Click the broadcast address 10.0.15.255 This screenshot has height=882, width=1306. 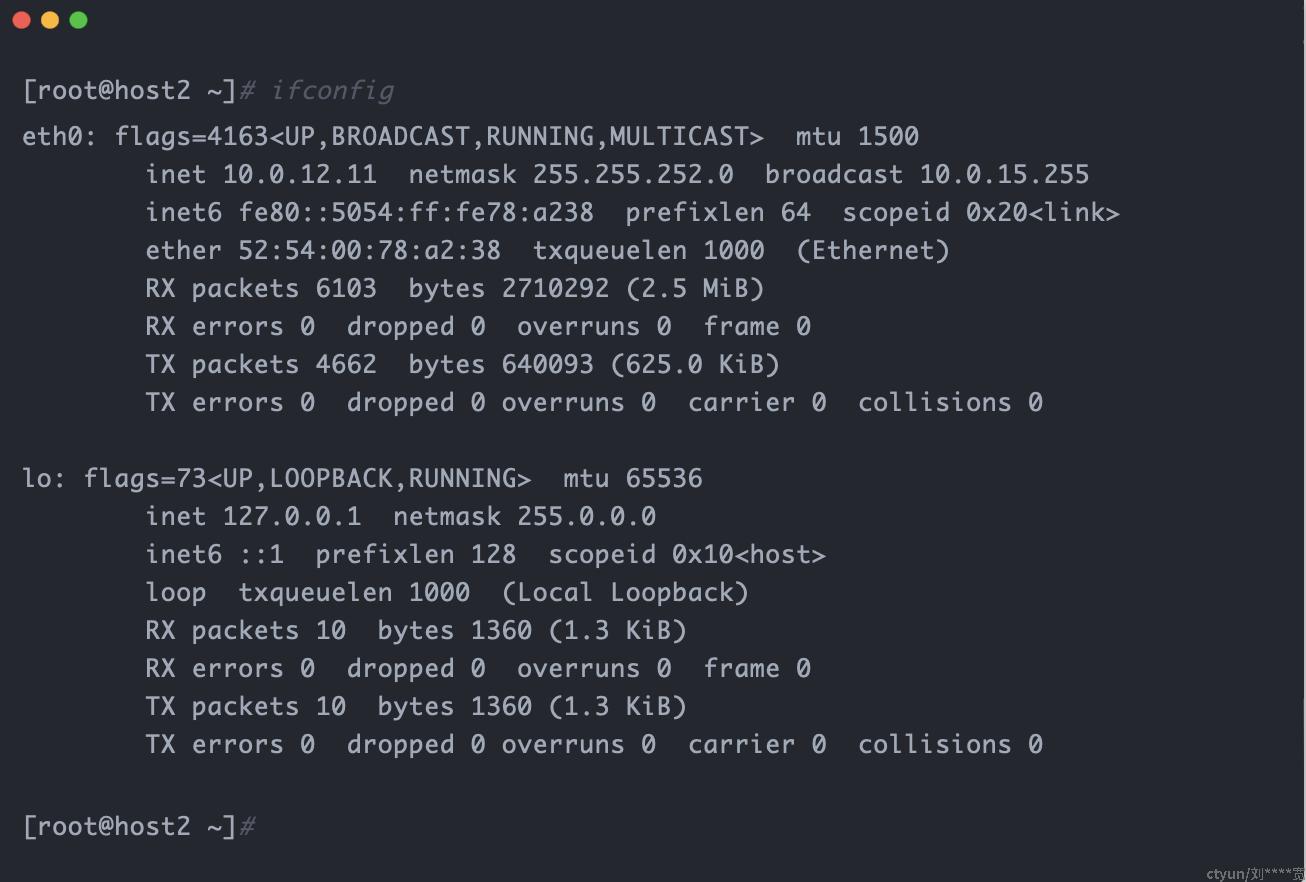(1004, 174)
